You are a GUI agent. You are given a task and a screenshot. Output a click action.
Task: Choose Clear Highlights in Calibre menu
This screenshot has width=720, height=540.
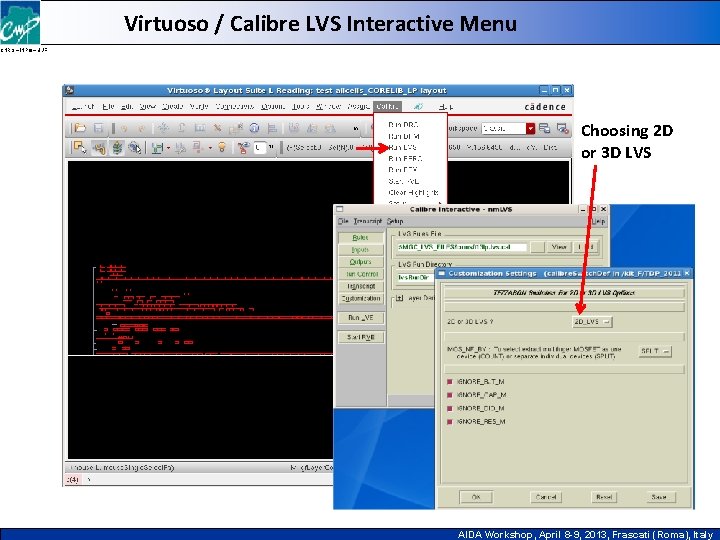tap(413, 192)
